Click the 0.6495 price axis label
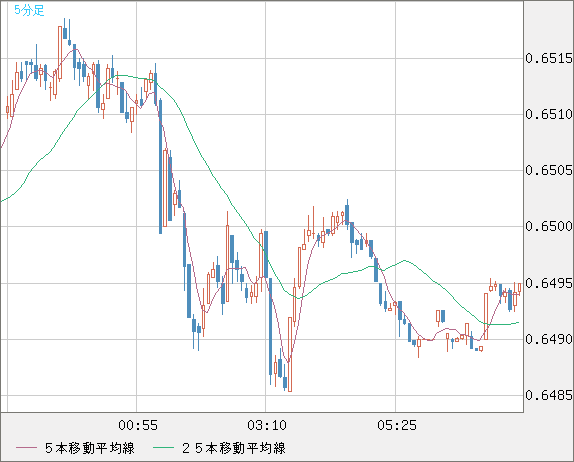The width and height of the screenshot is (574, 462). coord(549,283)
